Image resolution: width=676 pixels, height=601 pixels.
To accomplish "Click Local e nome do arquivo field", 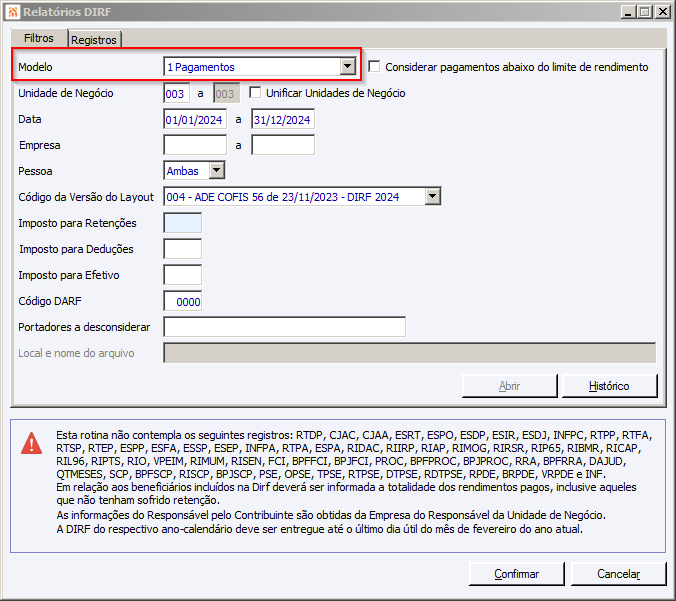I will [x=410, y=353].
